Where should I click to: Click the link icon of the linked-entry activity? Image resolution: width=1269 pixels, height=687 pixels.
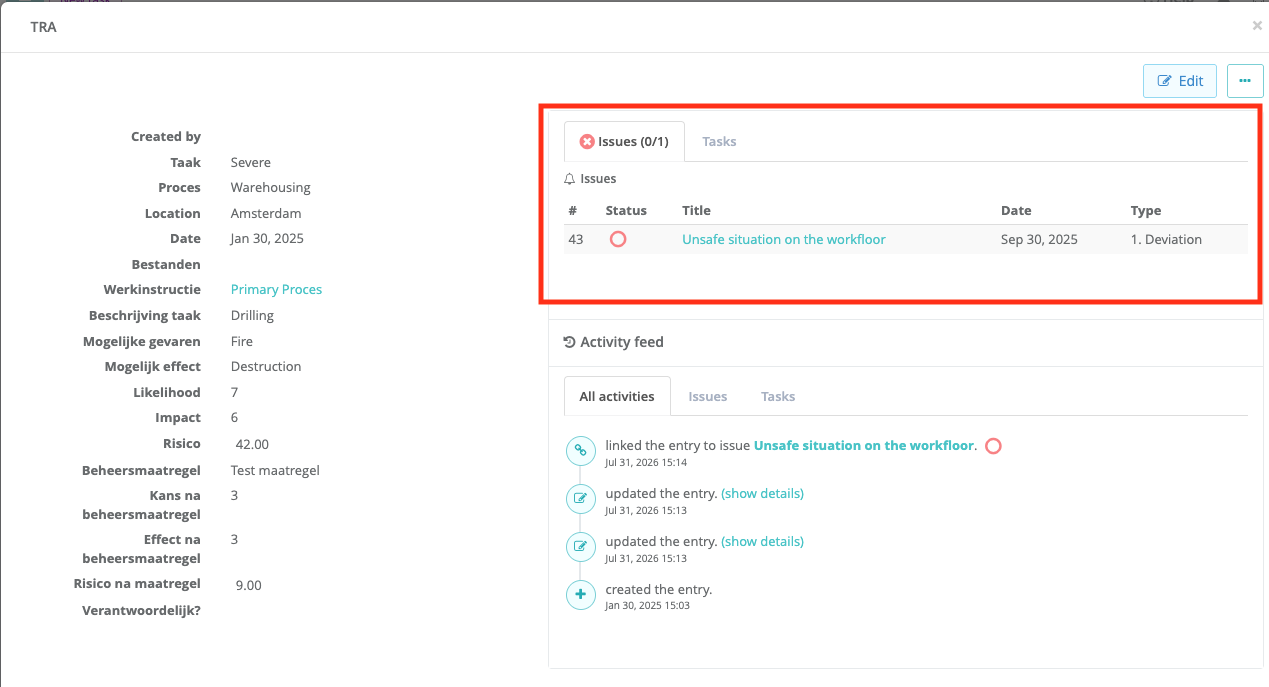point(580,451)
